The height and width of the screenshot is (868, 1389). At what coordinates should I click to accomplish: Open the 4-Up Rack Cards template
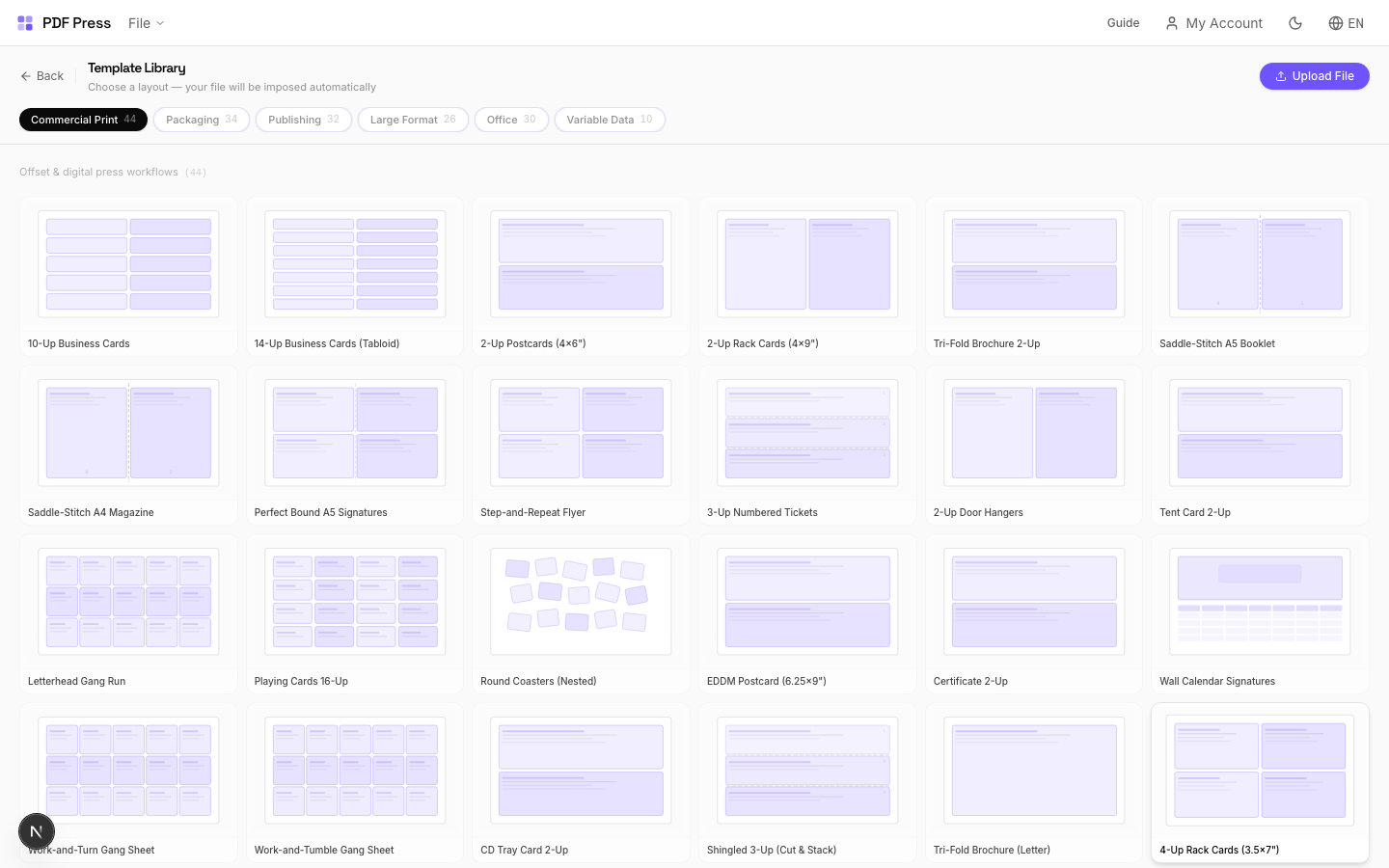[1260, 782]
